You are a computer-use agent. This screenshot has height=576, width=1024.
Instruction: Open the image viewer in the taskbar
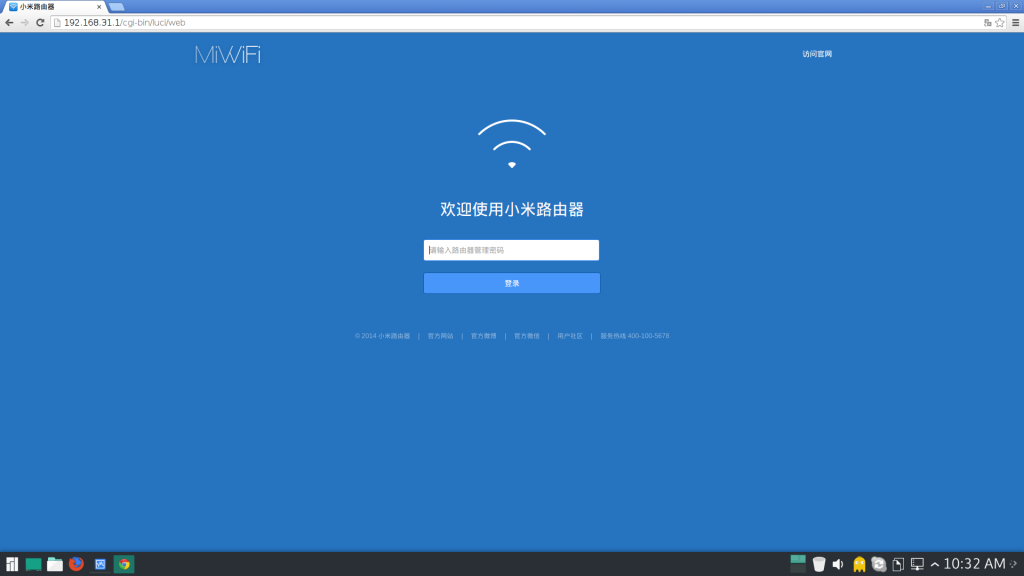tap(100, 565)
